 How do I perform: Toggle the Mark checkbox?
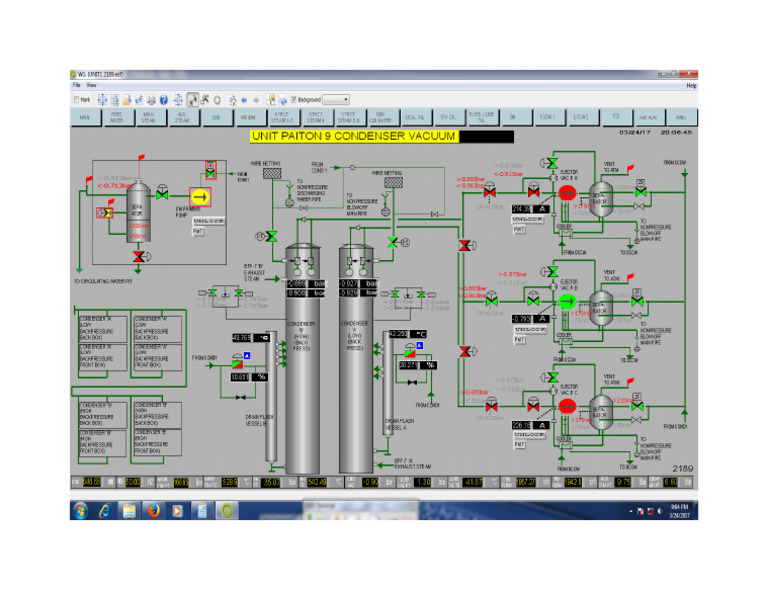pos(76,100)
